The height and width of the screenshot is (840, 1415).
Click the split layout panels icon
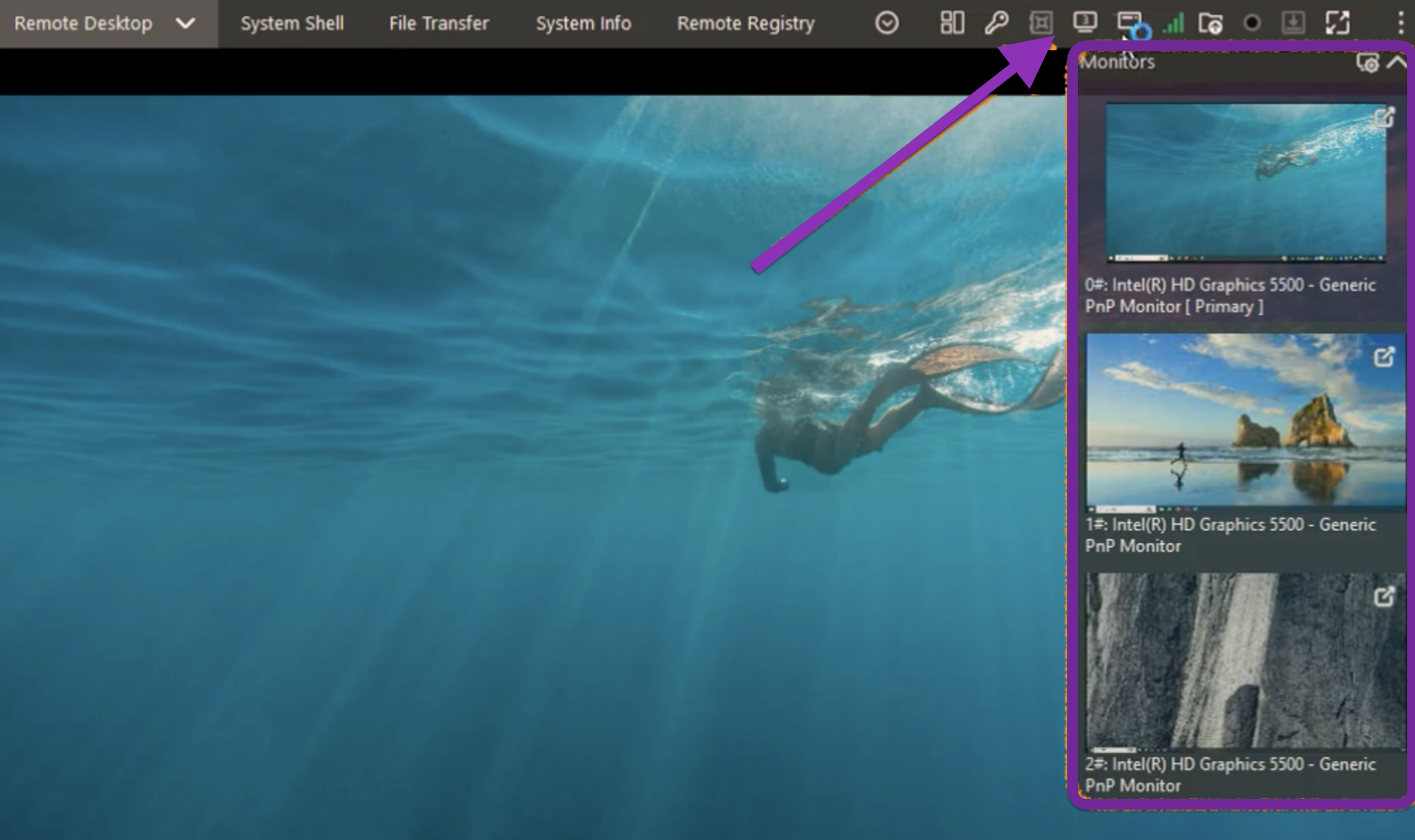point(952,23)
